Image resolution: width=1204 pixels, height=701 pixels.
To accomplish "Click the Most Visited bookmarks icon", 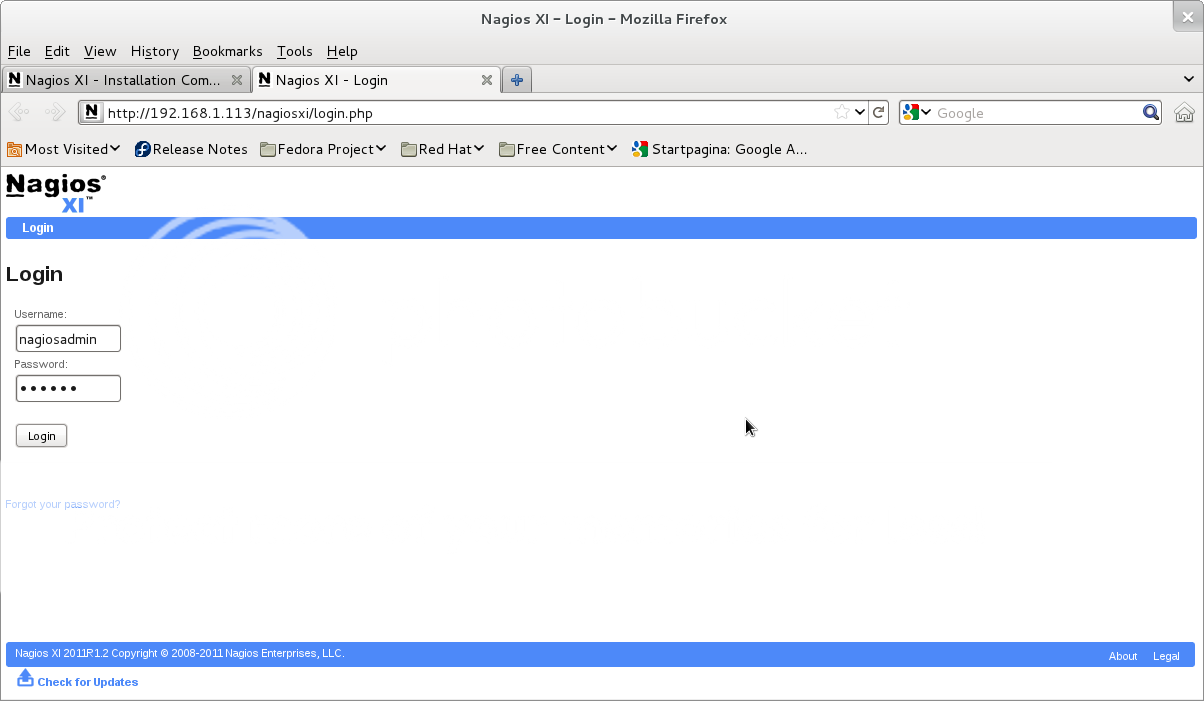I will tap(14, 149).
